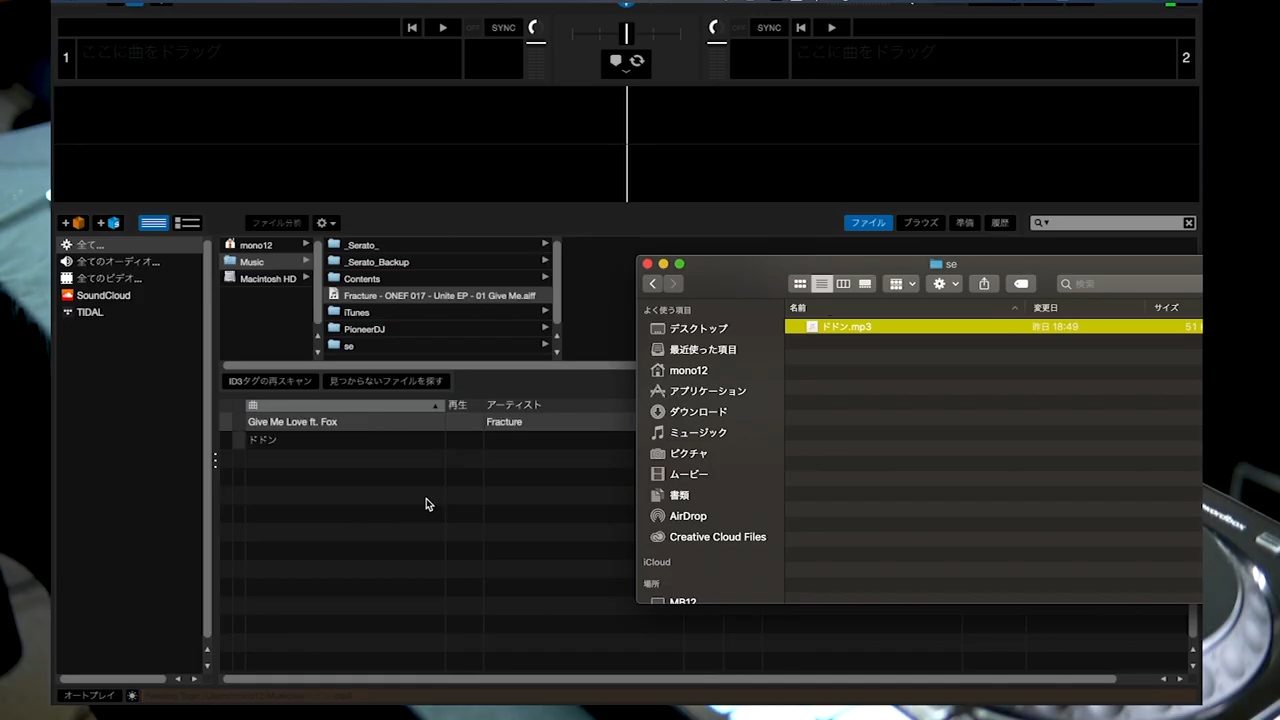The width and height of the screenshot is (1280, 720).
Task: Click ID3タグの再スキャン rescan button
Action: 270,381
